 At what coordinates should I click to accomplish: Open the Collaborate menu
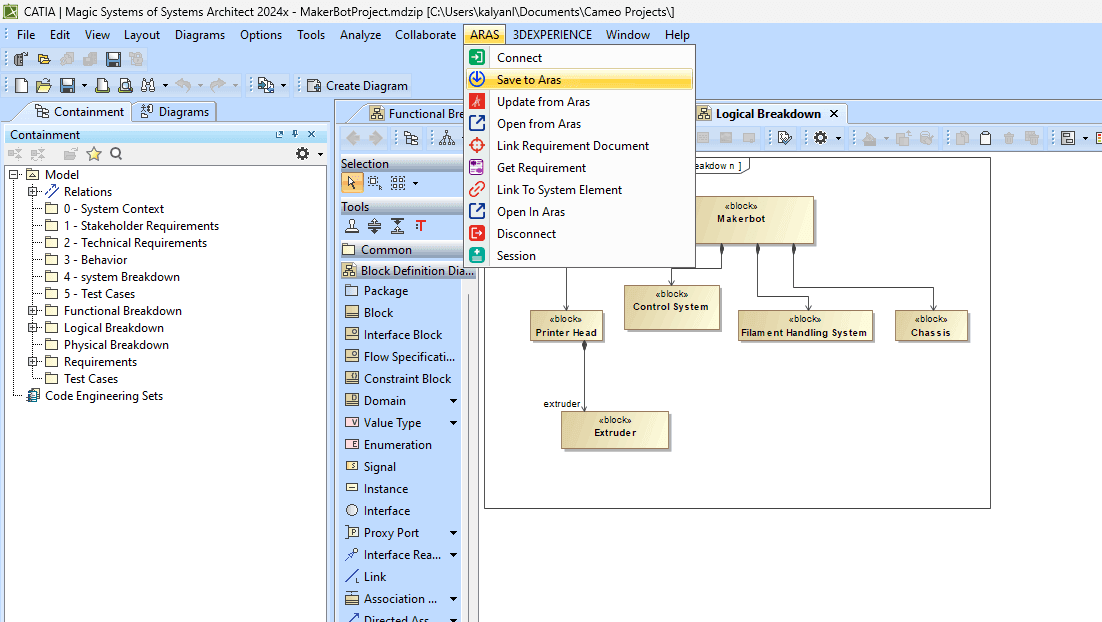[x=425, y=34]
